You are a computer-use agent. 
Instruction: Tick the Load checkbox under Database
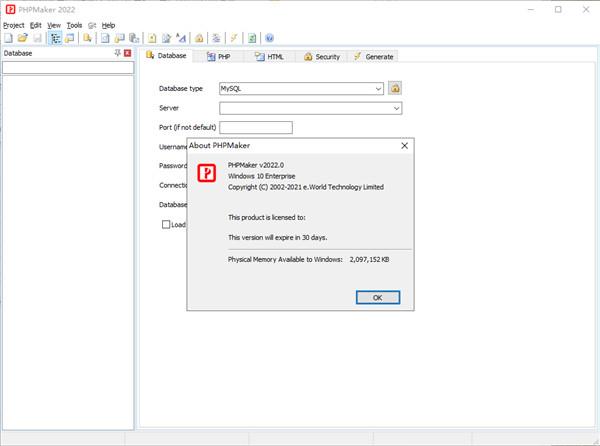[166, 225]
